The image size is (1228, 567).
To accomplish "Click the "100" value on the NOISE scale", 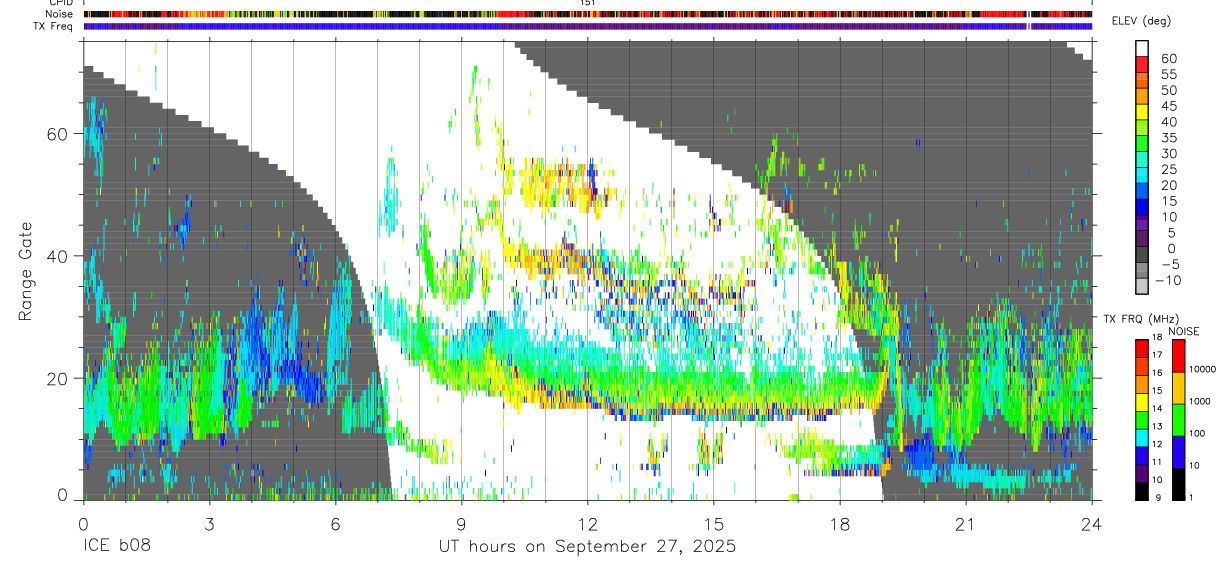I will 1199,434.
